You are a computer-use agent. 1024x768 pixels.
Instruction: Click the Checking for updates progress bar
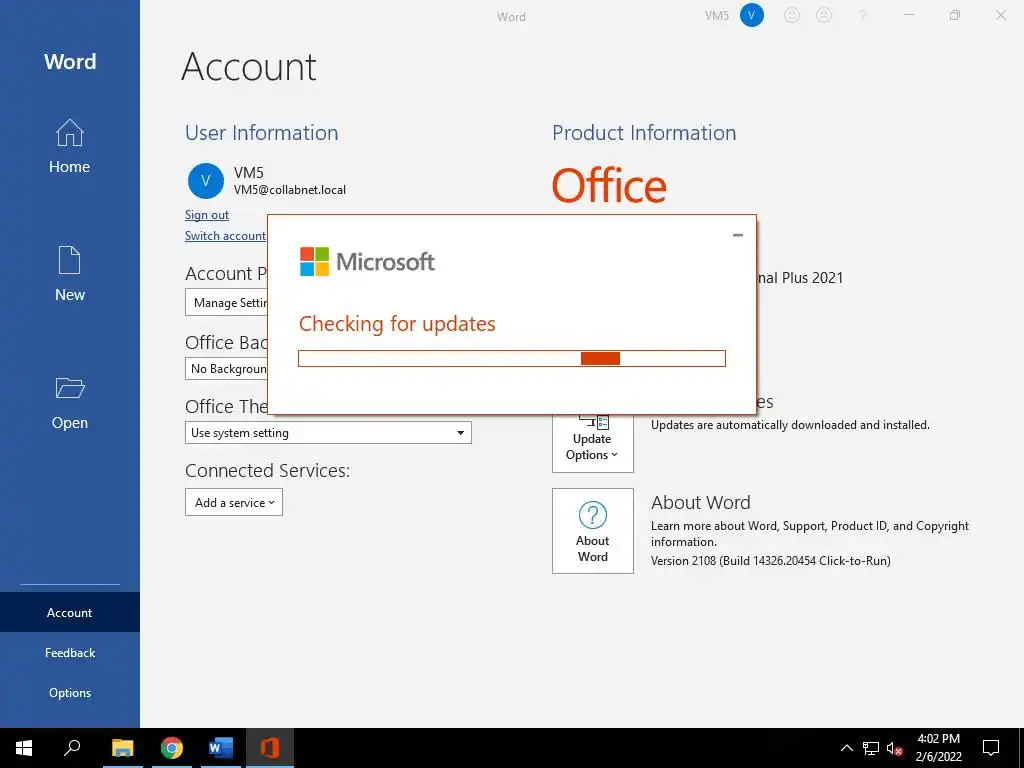[511, 359]
